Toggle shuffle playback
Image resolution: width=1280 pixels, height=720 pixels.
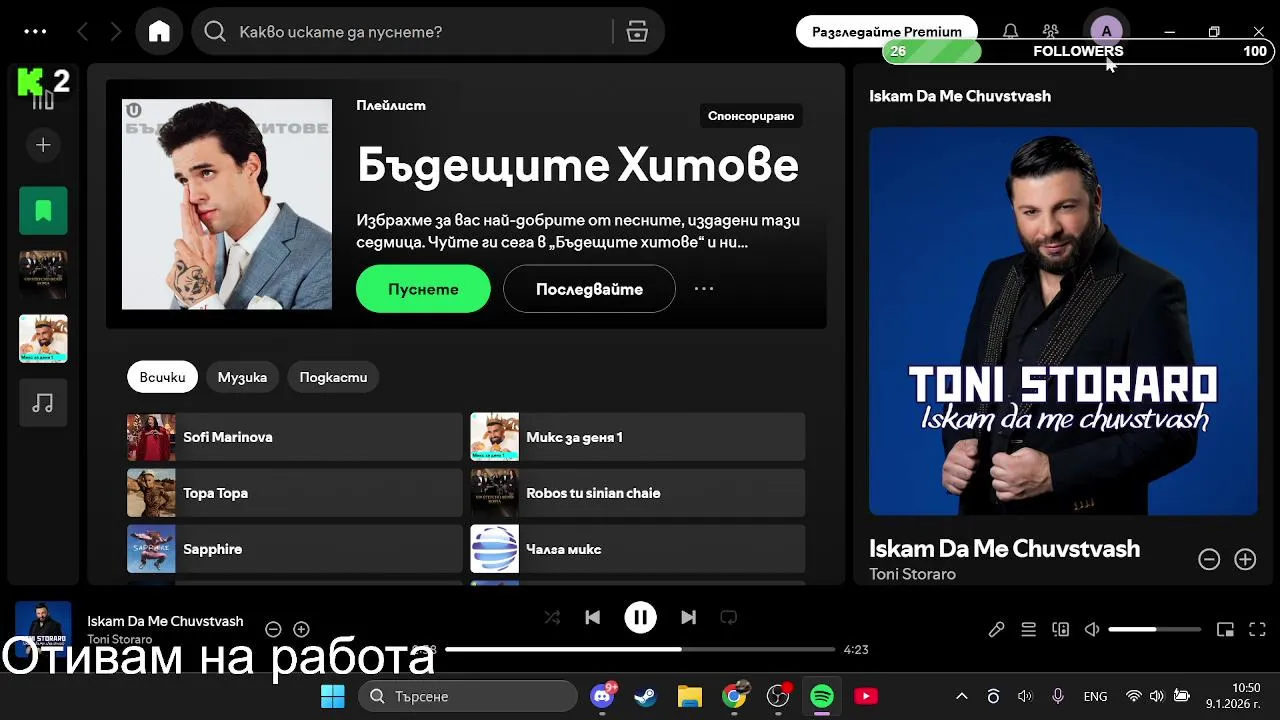[x=552, y=617]
